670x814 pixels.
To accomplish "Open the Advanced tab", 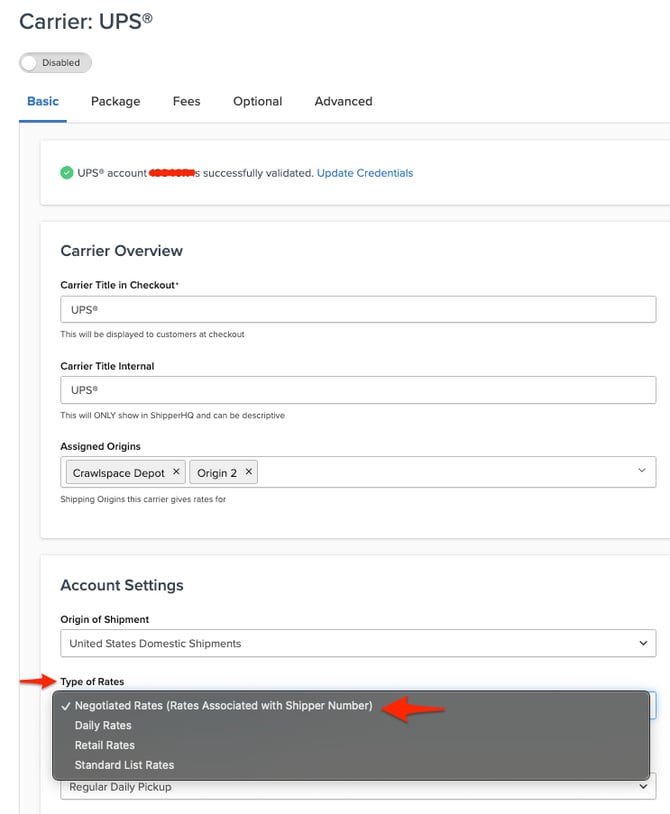I will (343, 101).
